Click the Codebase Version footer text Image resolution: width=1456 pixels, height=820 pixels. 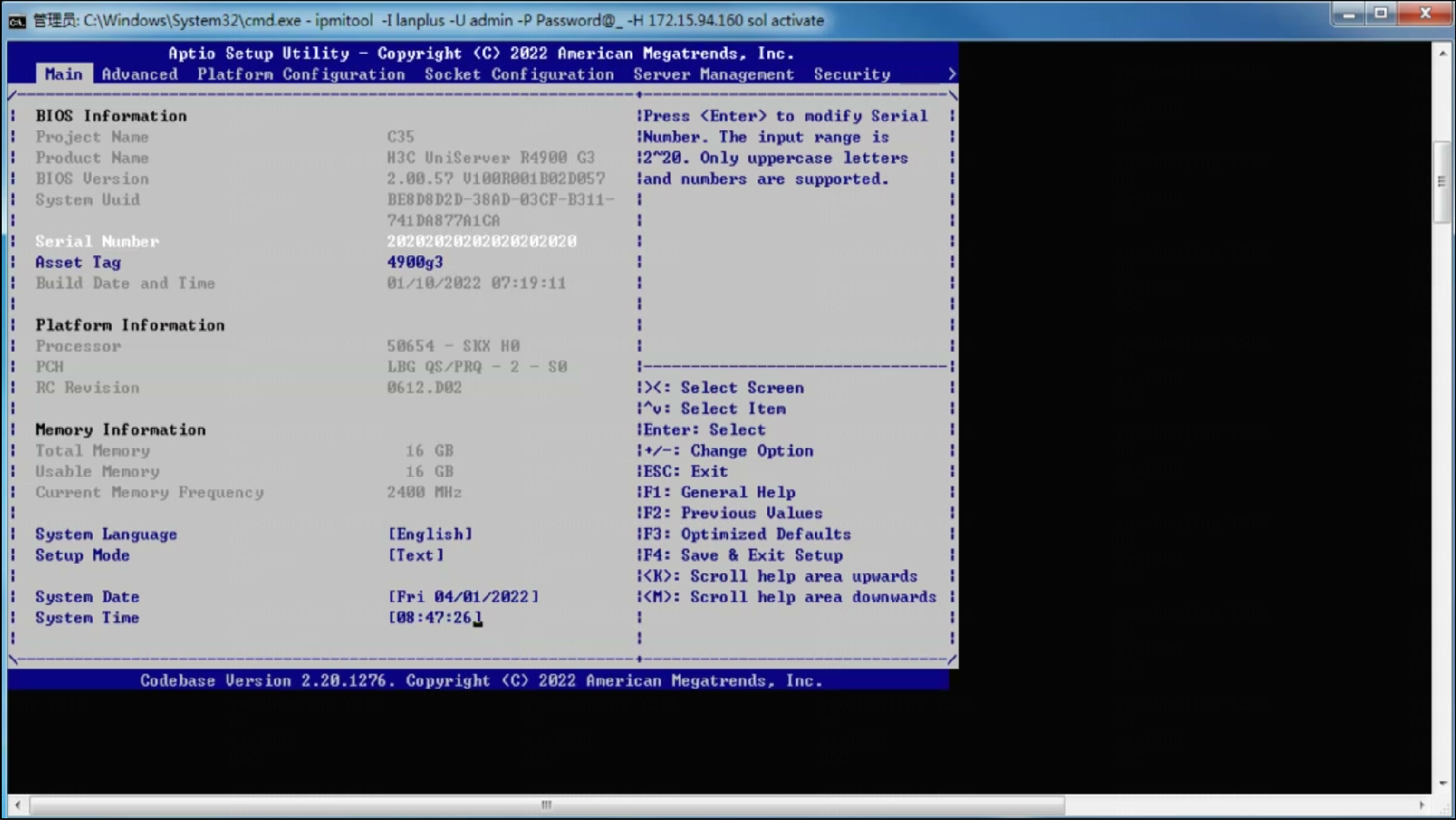pyautogui.click(x=481, y=681)
